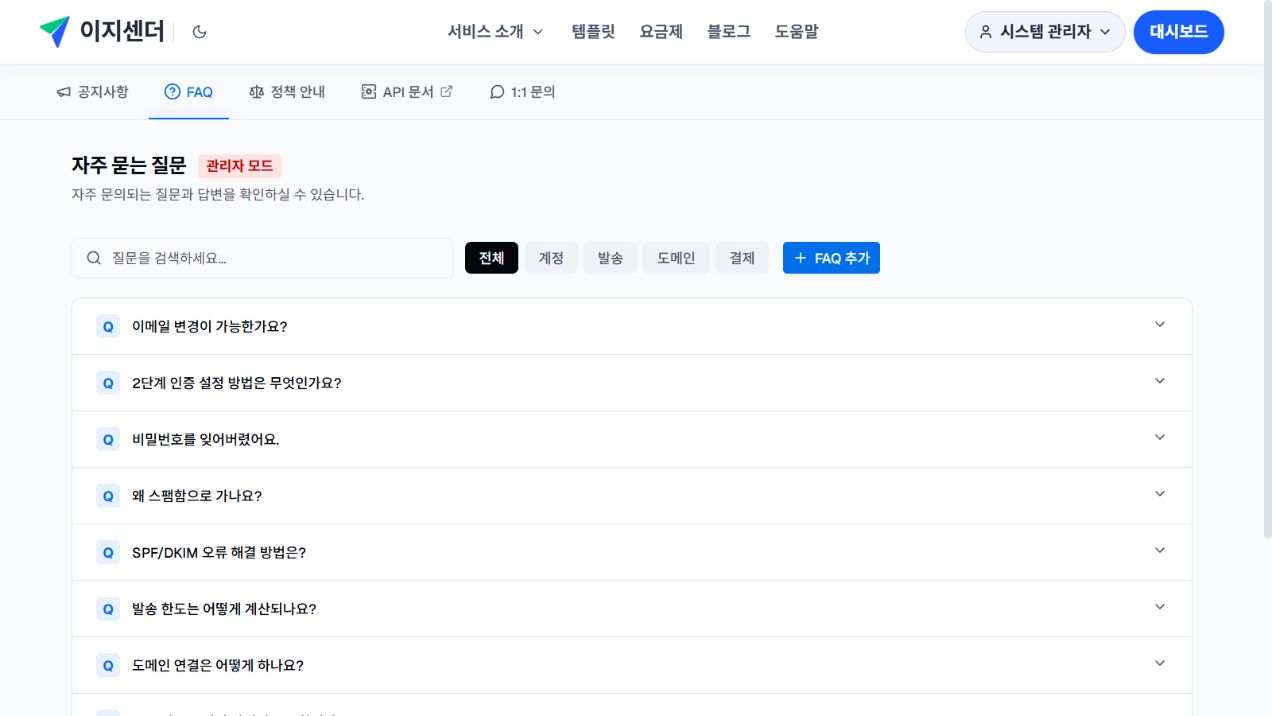Click question text 이메일 변경이 가능한가요?
Viewport: 1272px width, 716px height.
coord(209,326)
